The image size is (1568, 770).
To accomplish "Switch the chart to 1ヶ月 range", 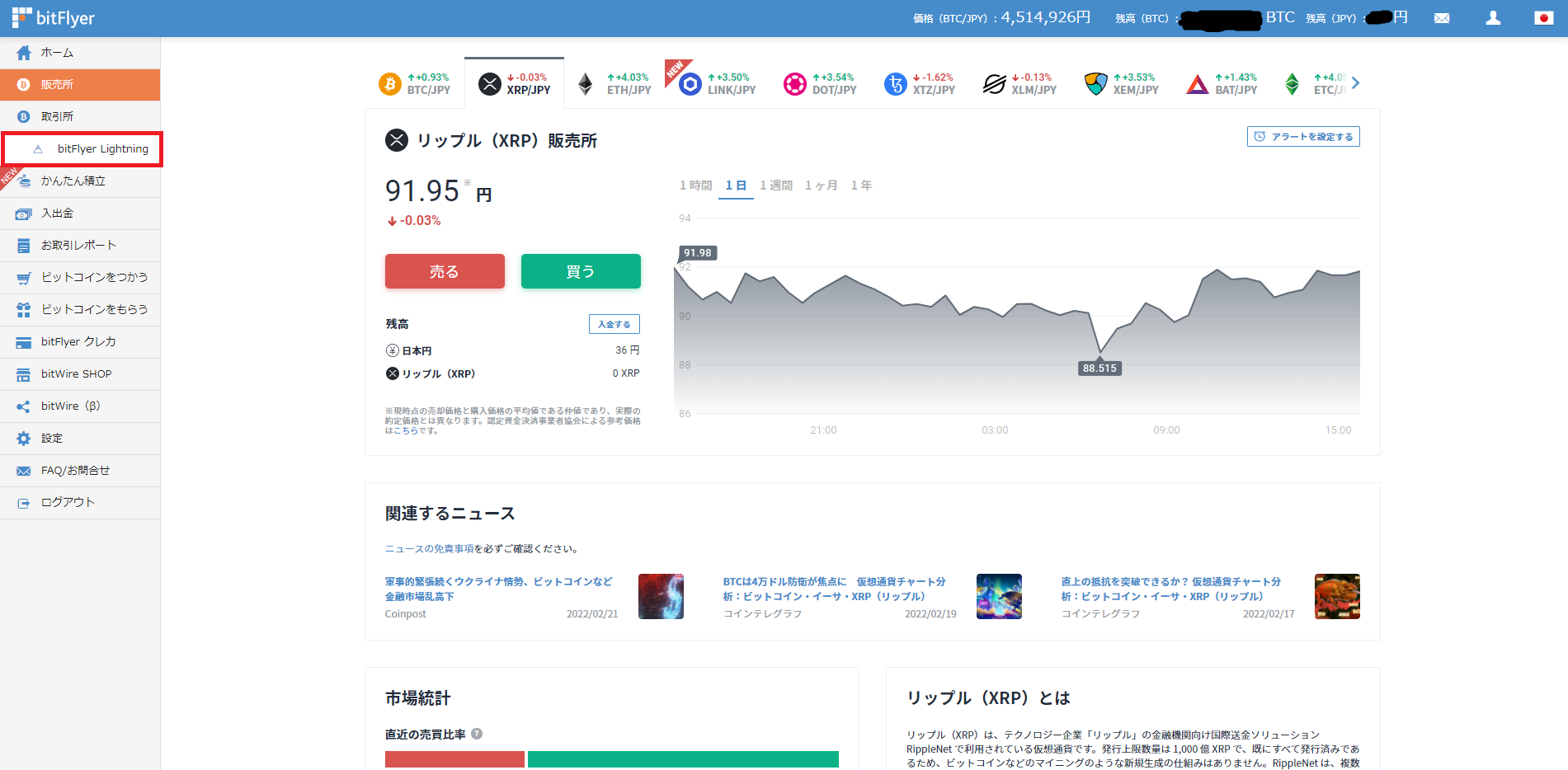I will 822,185.
